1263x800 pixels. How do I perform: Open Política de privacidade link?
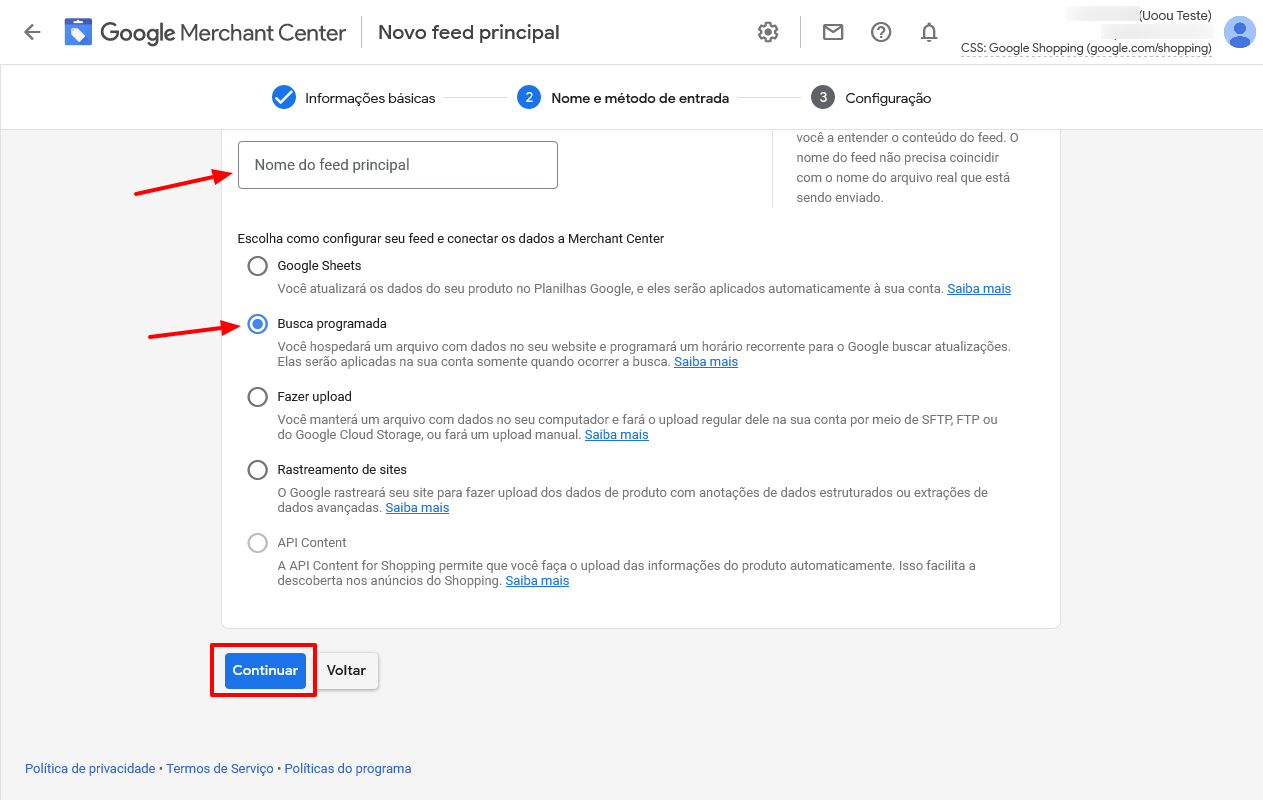click(90, 769)
